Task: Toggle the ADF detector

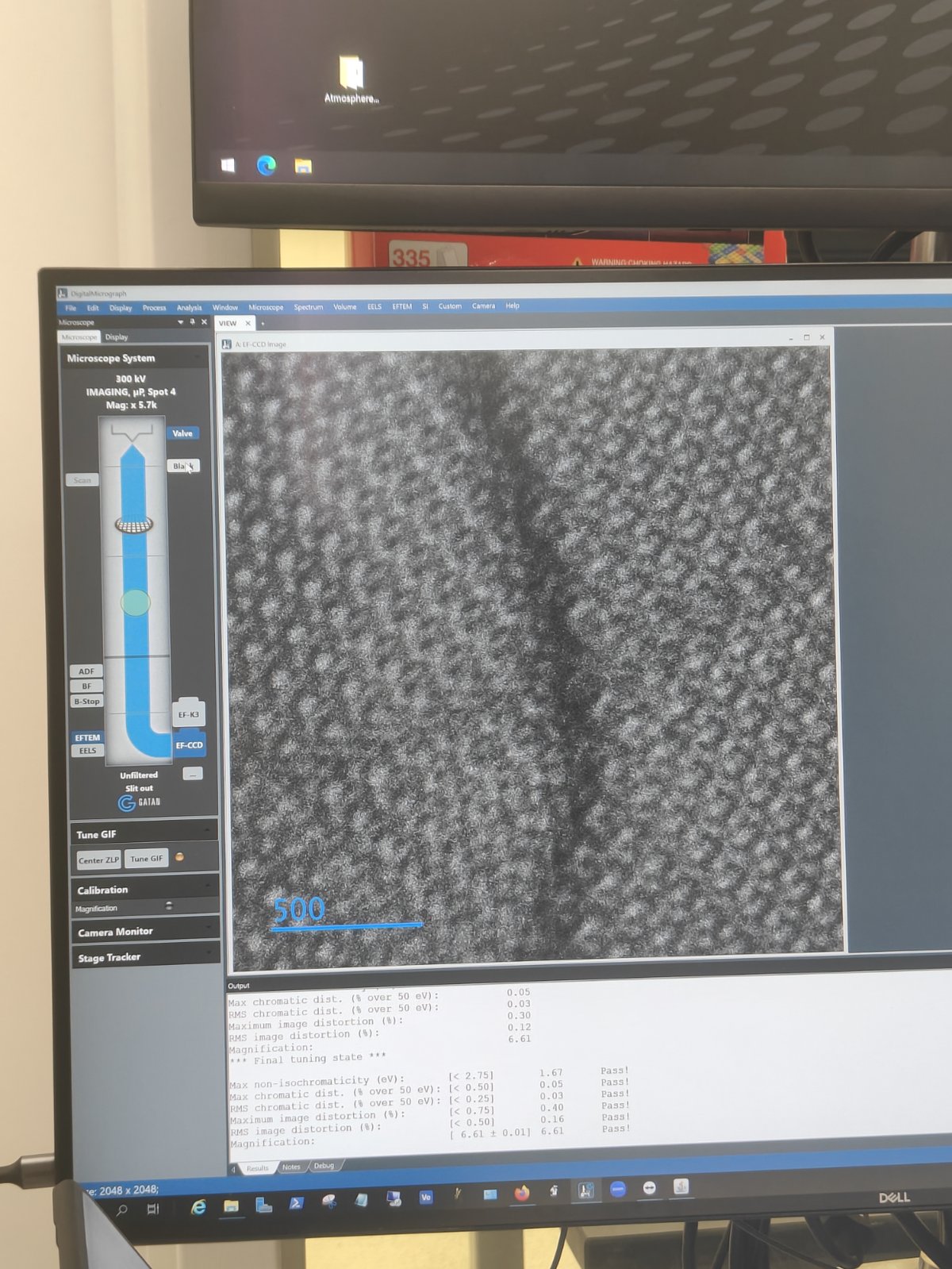Action: coord(86,671)
